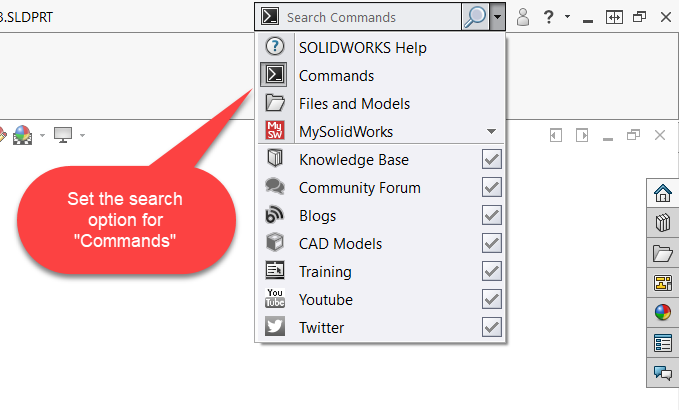
Task: Open the View Palette task pane tab
Action: click(x=661, y=283)
